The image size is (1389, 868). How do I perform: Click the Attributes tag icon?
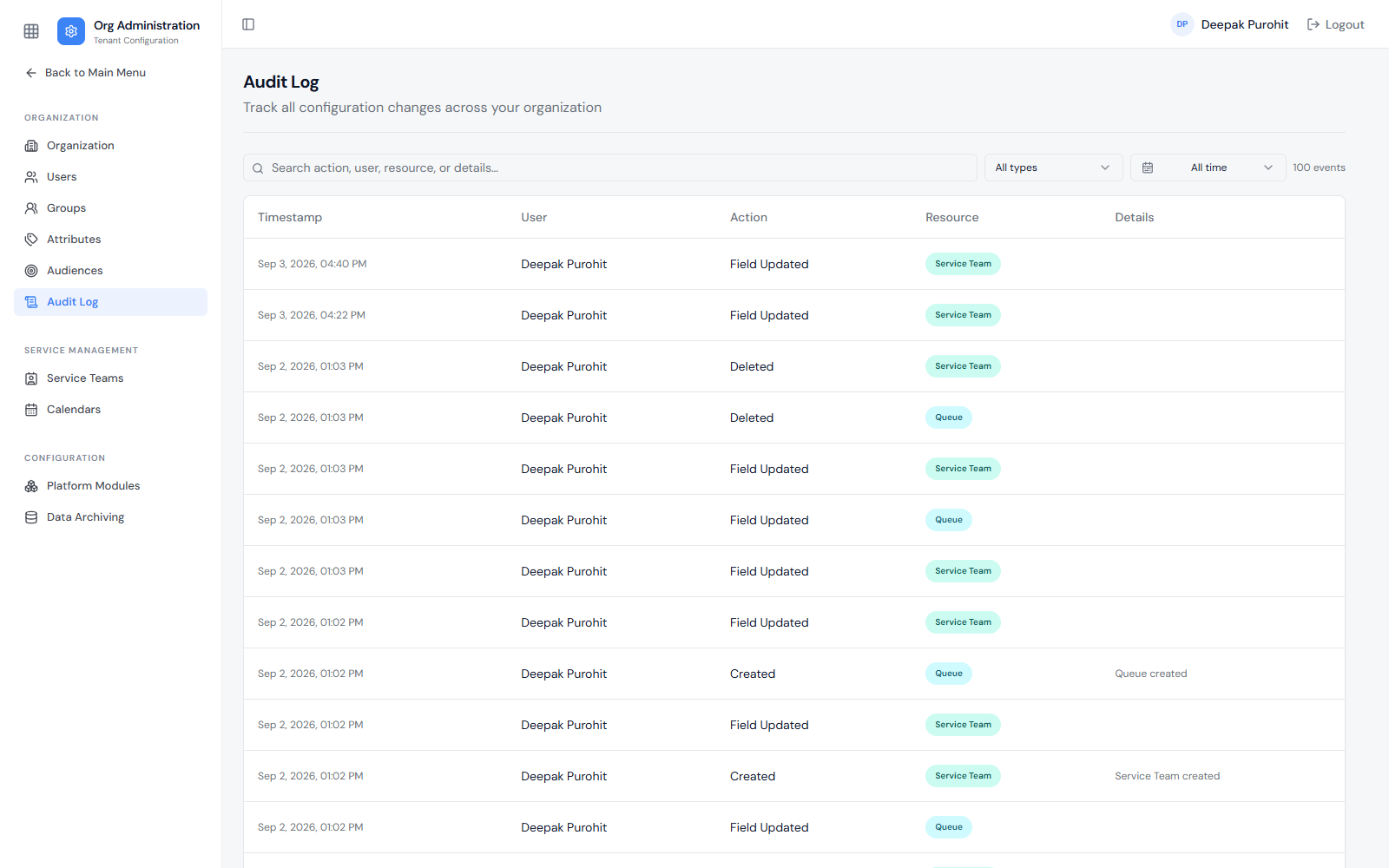tap(31, 240)
